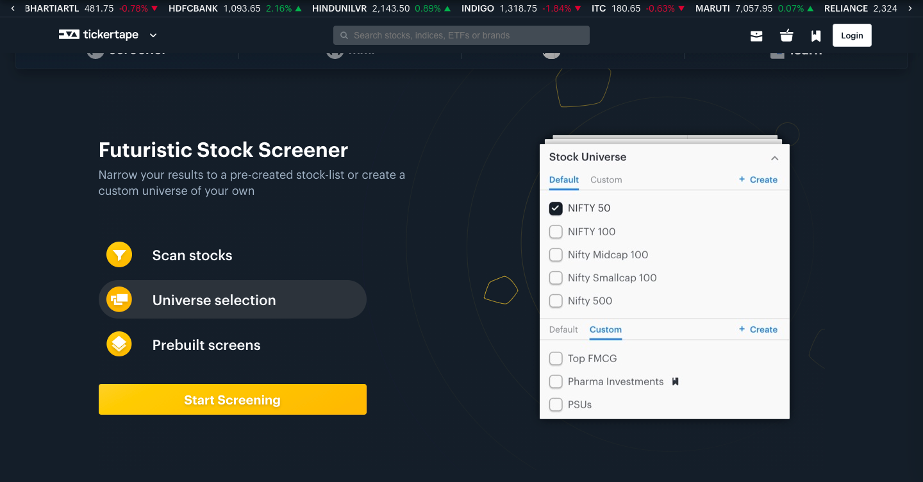Image resolution: width=923 pixels, height=482 pixels.
Task: Select Default tab in lower panel
Action: [563, 329]
